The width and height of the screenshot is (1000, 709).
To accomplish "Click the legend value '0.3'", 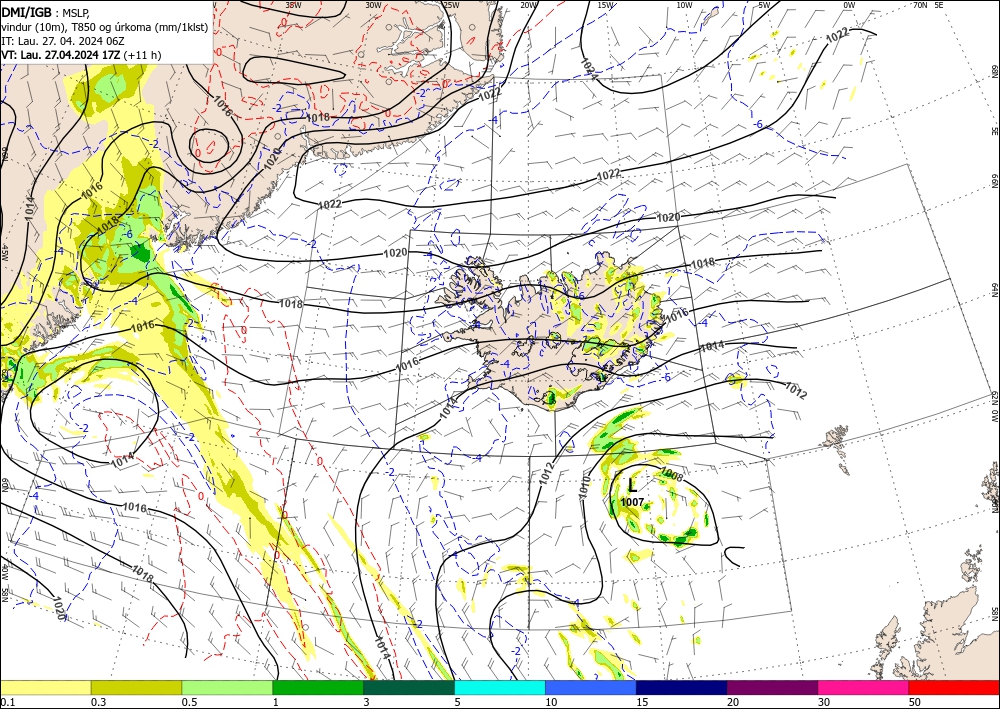I will (98, 702).
